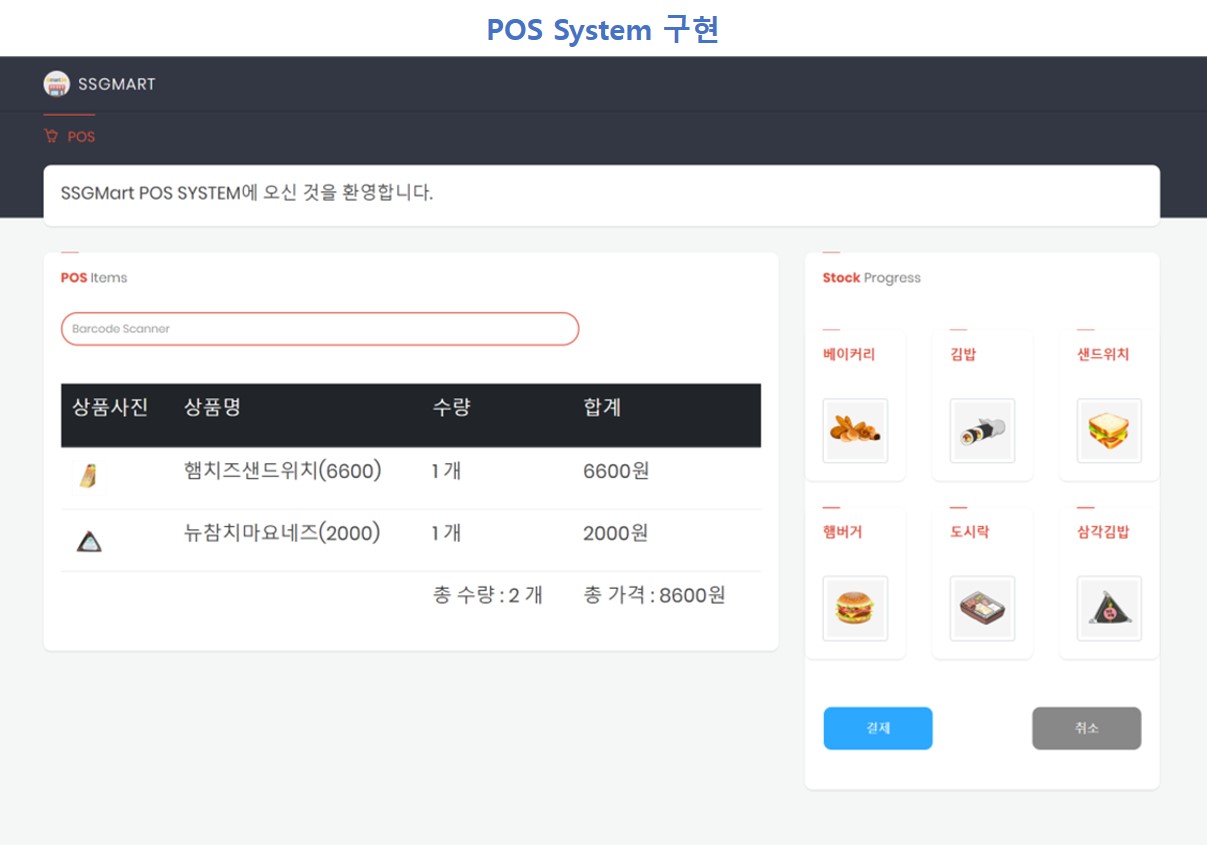Click the SSGMART brand text
The width and height of the screenshot is (1207, 845).
117,84
